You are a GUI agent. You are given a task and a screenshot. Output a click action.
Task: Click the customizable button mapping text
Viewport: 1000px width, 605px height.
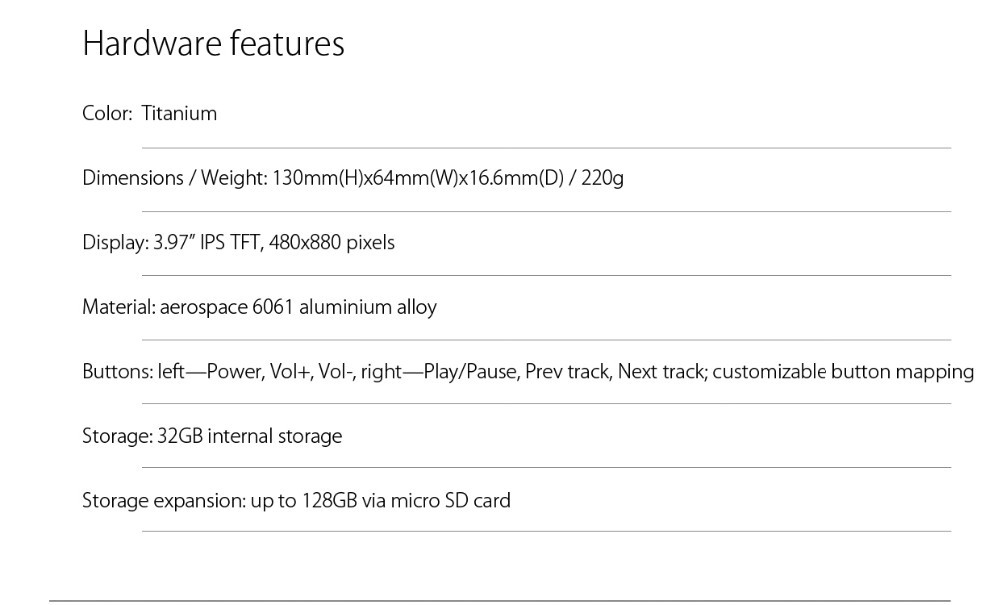pyautogui.click(x=843, y=372)
